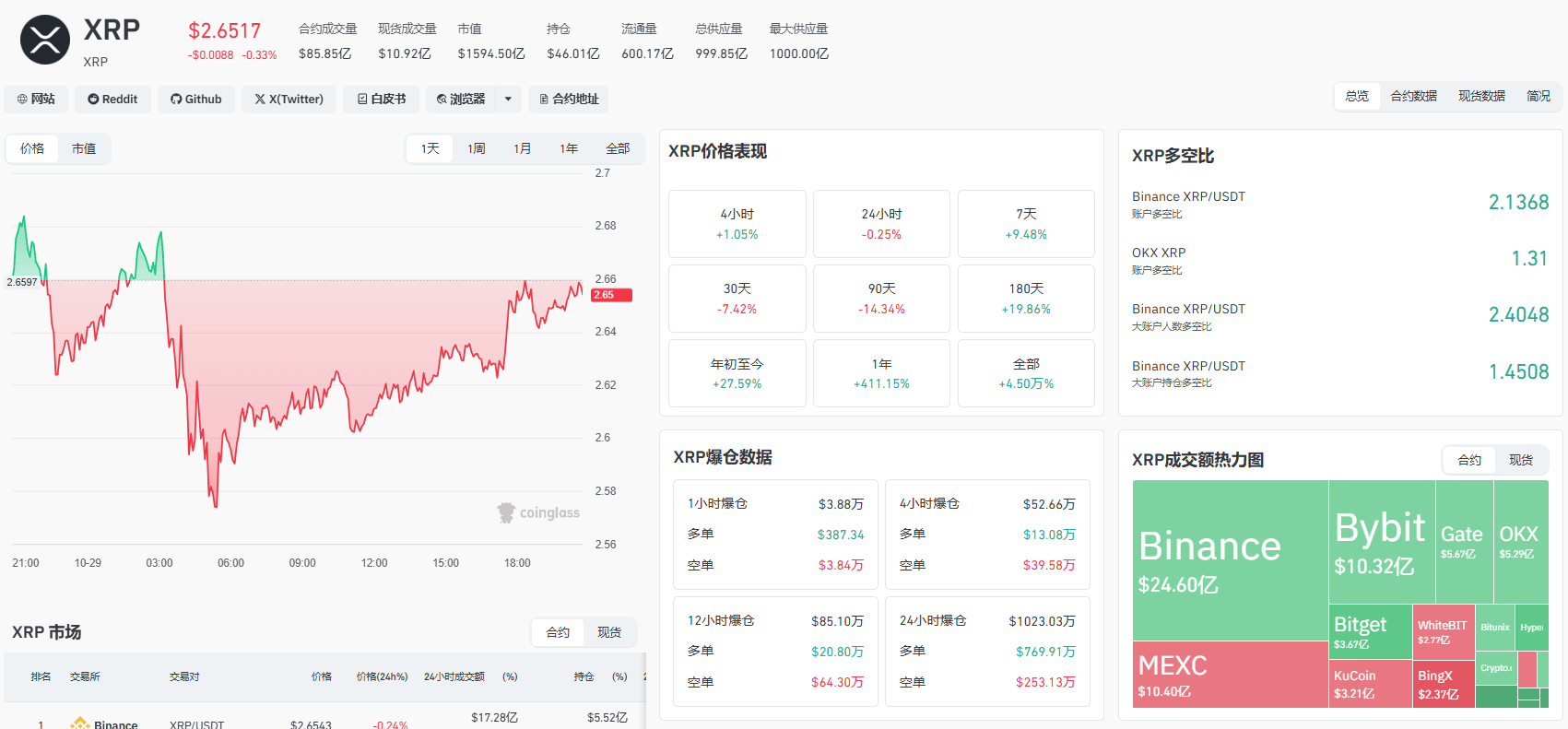Switch to the 简况 tab
This screenshot has width=1568, height=729.
pos(1539,96)
